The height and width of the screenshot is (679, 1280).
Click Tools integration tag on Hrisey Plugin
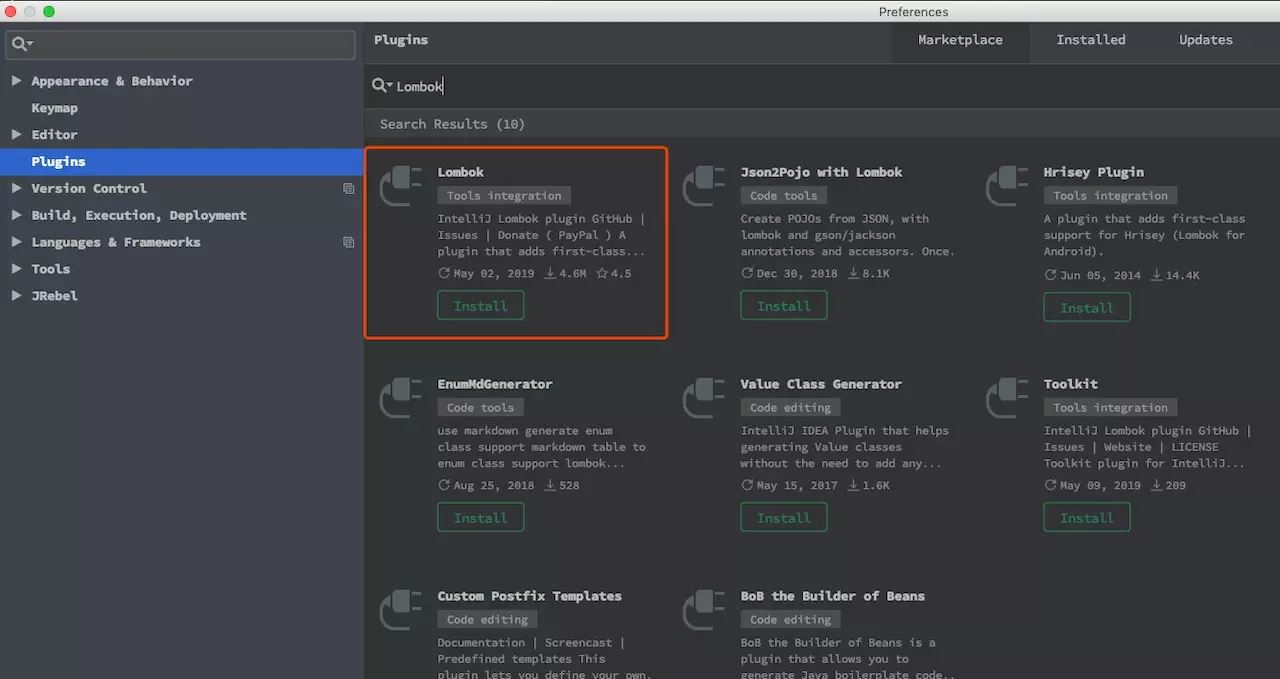pyautogui.click(x=1110, y=196)
